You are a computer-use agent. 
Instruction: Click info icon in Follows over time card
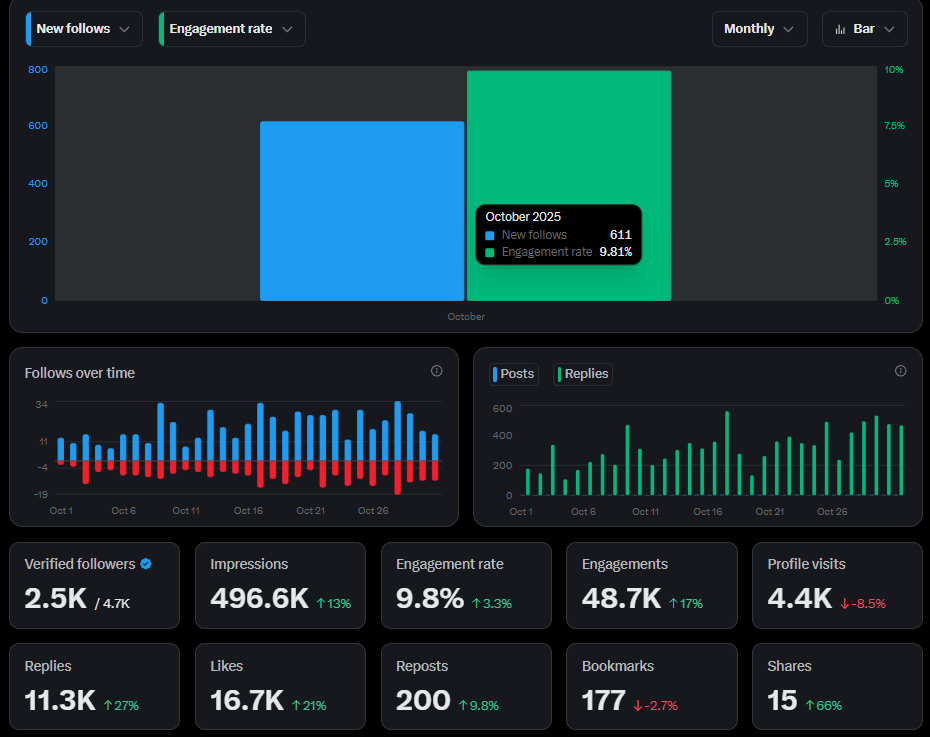[437, 371]
